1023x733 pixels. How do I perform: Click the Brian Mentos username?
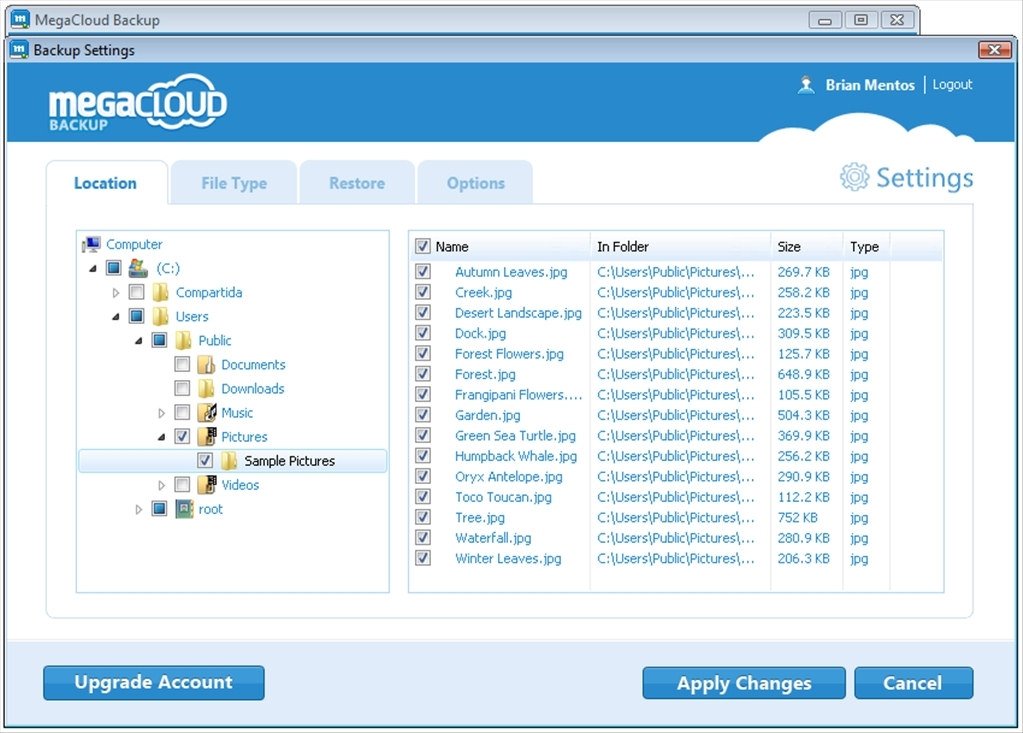click(870, 85)
